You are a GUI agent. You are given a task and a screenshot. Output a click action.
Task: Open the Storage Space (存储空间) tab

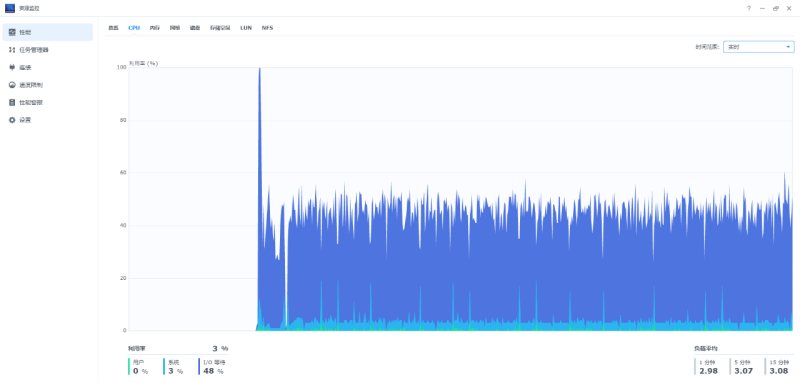pos(220,28)
